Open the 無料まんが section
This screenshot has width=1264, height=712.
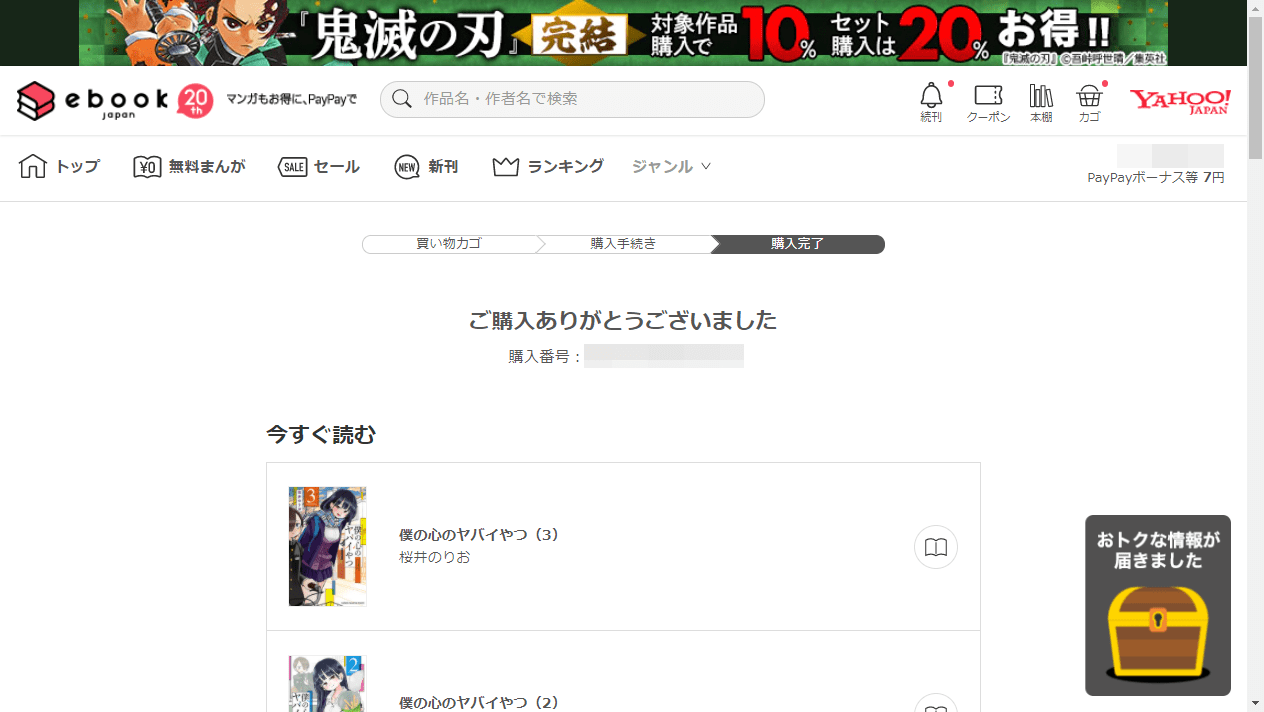pyautogui.click(x=189, y=167)
